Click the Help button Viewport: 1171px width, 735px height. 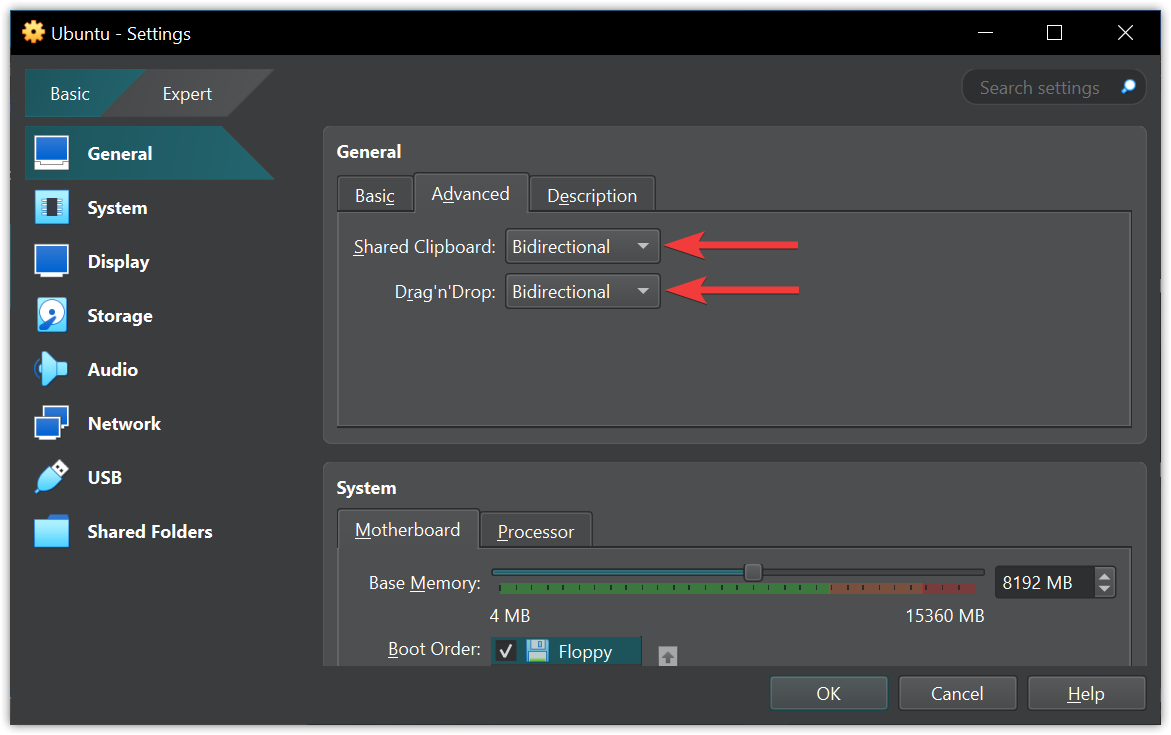click(x=1086, y=693)
